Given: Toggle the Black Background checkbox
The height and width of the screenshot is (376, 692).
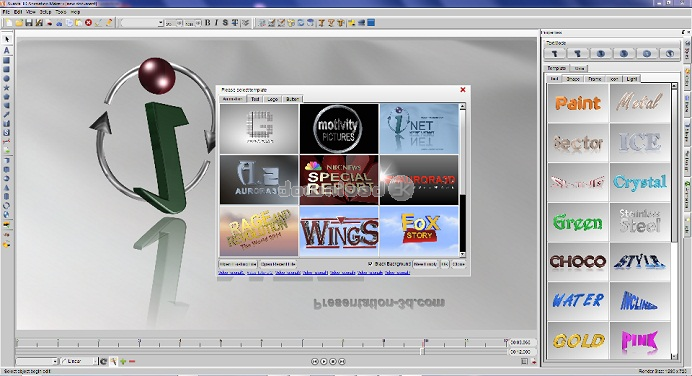Looking at the screenshot, I should point(370,264).
